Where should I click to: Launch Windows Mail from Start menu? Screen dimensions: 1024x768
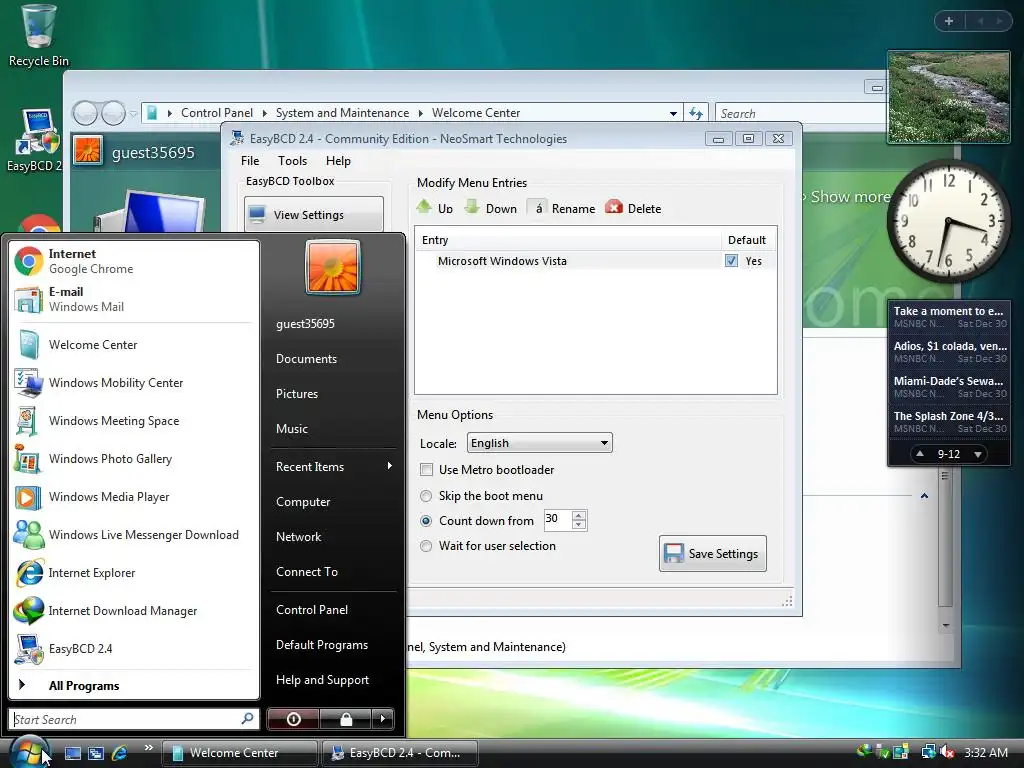(x=134, y=299)
